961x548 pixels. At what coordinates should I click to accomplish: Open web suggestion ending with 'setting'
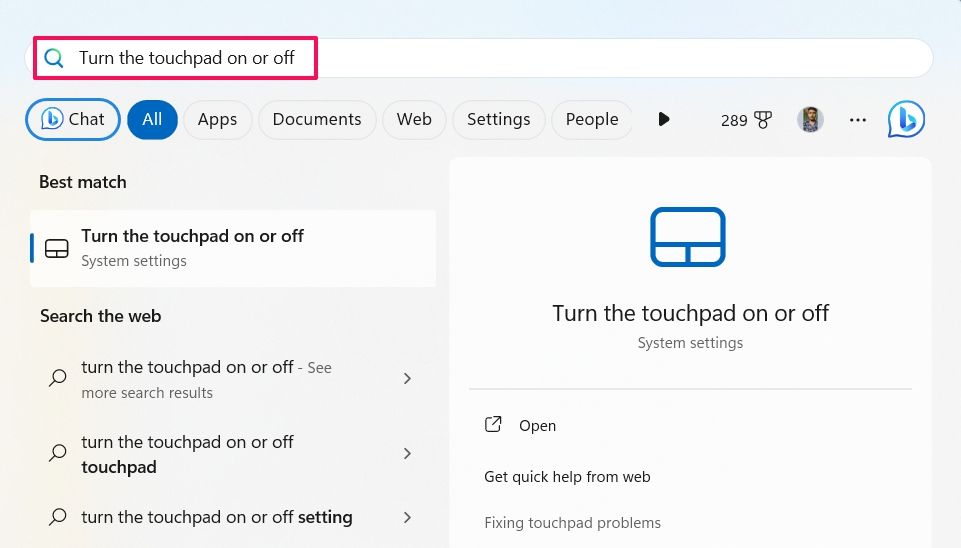coord(233,517)
